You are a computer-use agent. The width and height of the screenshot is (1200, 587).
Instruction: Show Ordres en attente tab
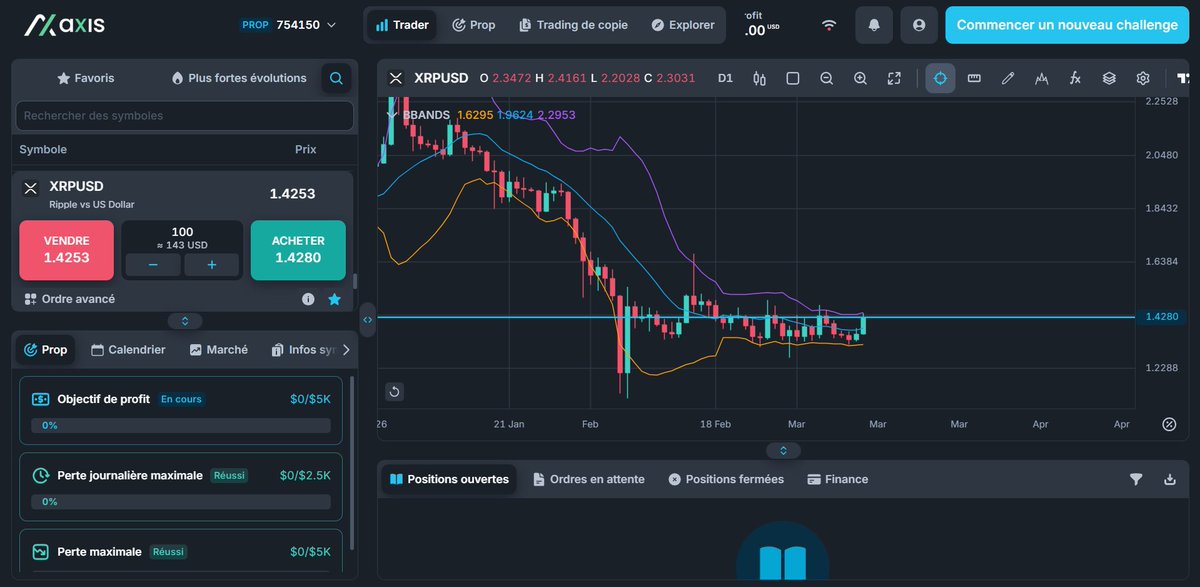(589, 480)
